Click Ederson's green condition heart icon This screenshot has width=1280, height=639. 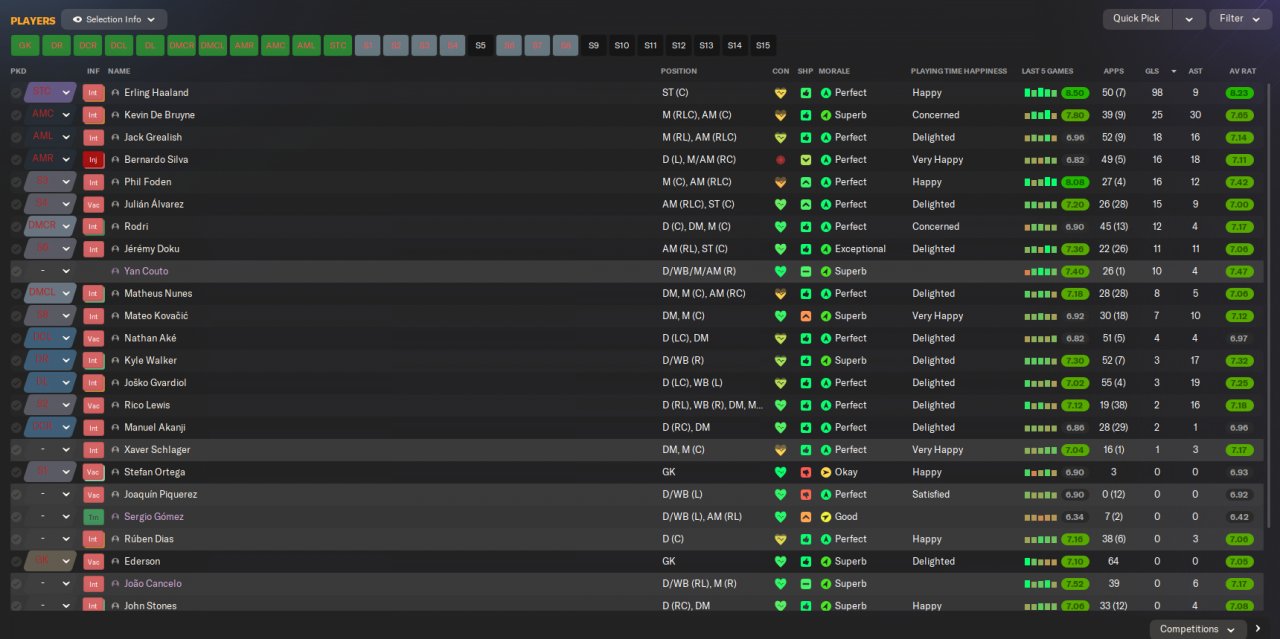(x=781, y=561)
